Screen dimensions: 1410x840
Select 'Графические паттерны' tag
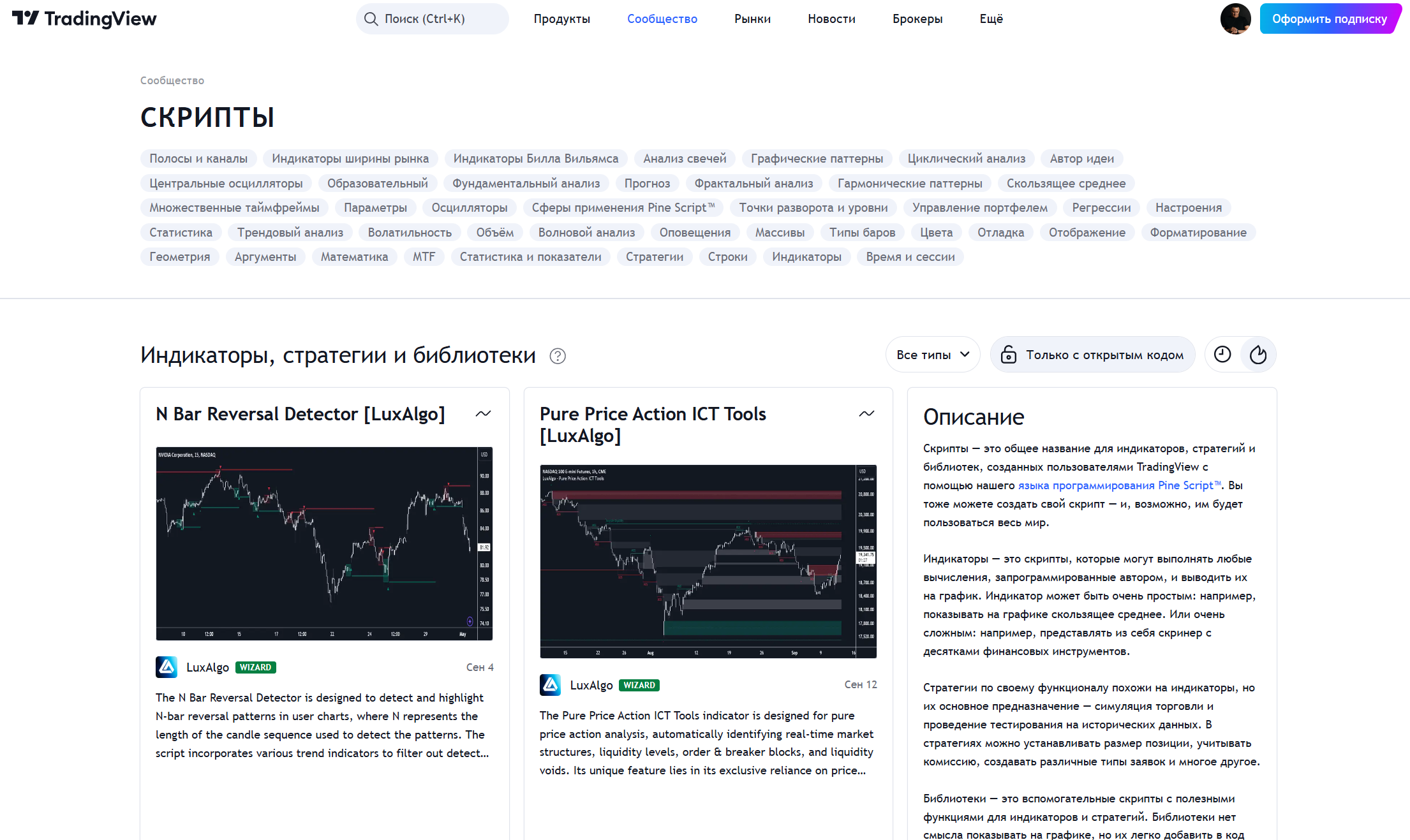pos(817,159)
